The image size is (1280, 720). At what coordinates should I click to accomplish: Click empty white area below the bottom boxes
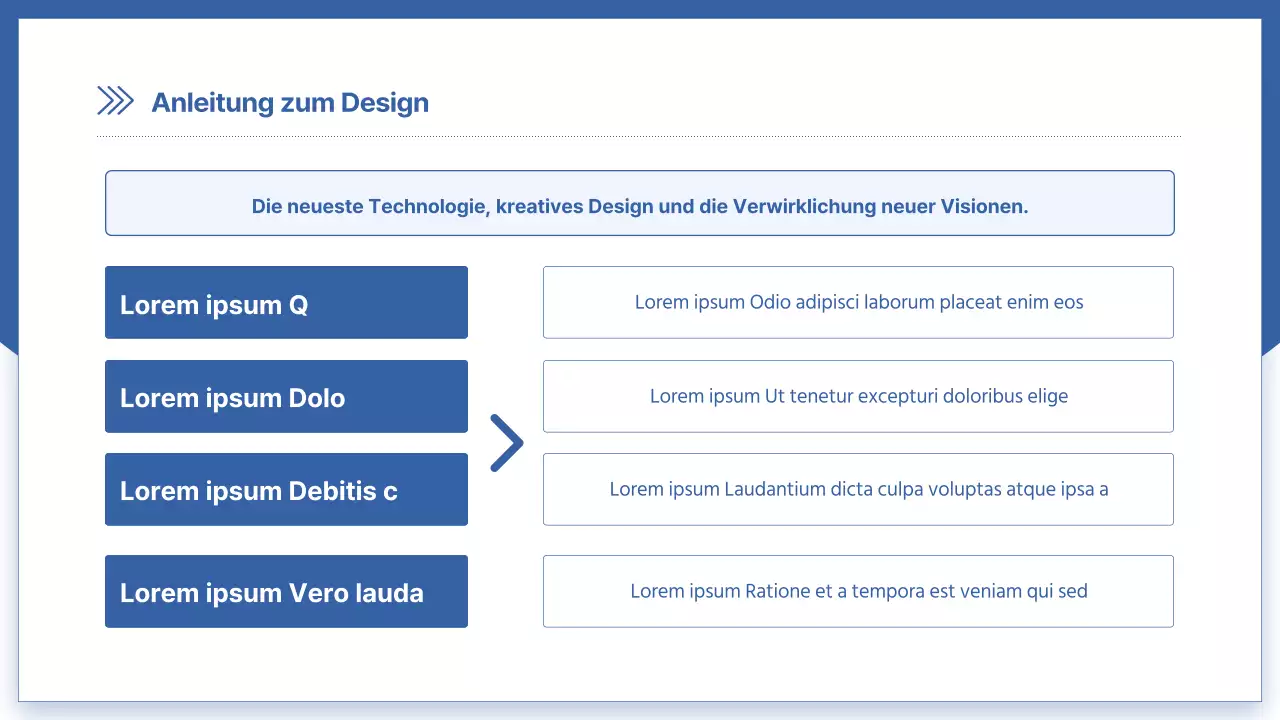point(640,664)
